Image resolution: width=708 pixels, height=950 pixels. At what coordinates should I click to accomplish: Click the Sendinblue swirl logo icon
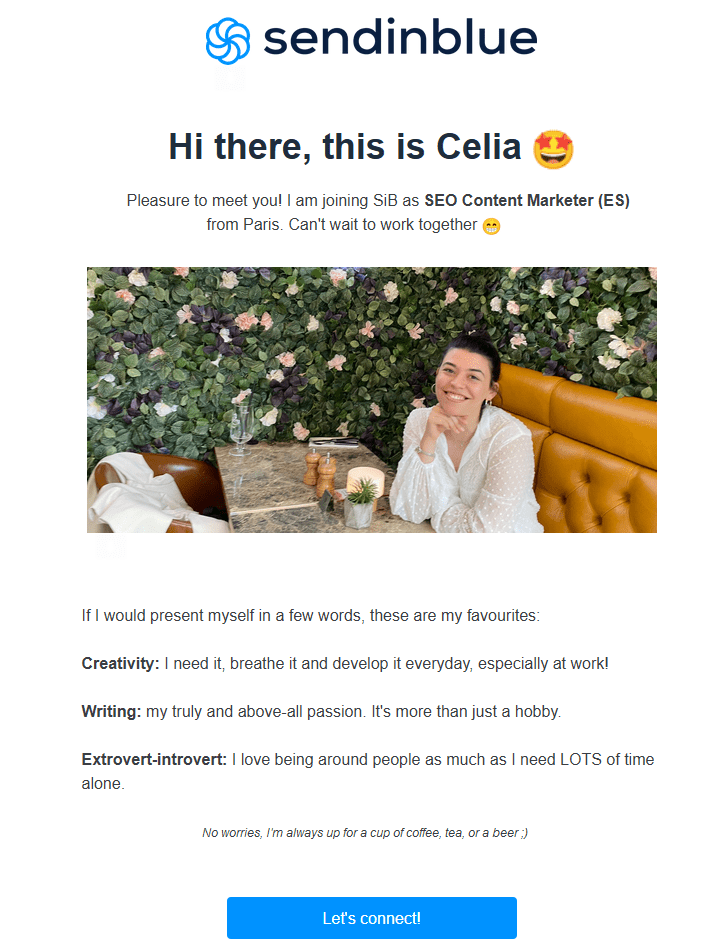(228, 41)
